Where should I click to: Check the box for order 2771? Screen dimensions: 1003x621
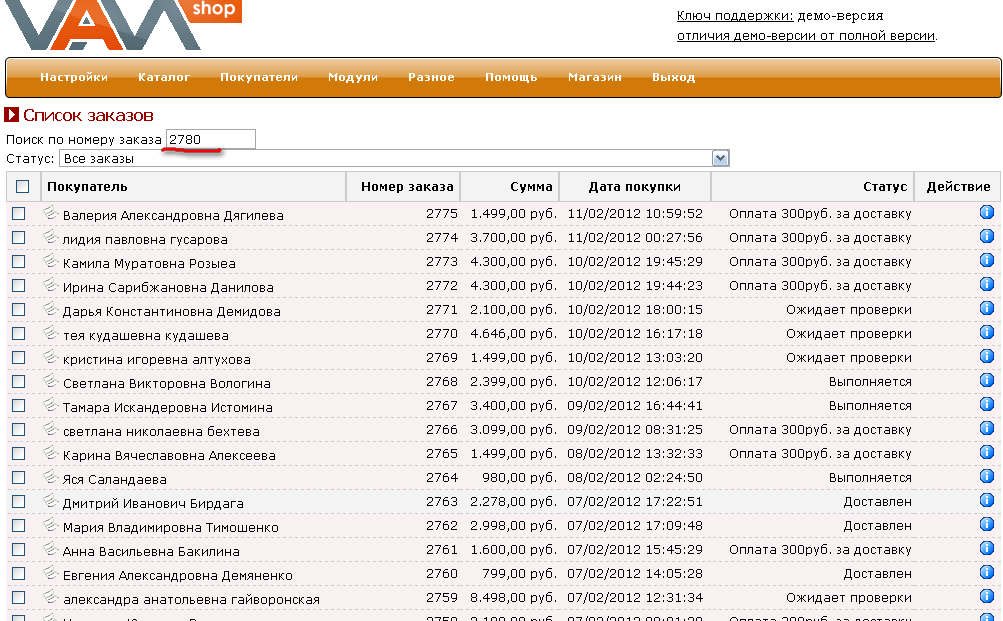19,310
